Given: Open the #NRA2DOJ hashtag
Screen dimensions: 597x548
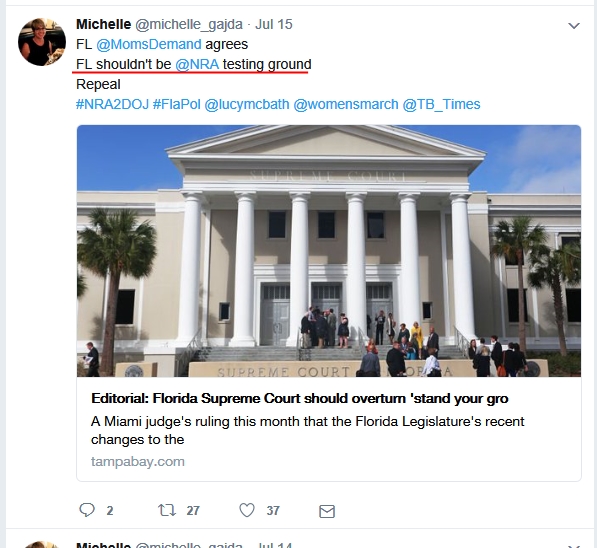Looking at the screenshot, I should (112, 104).
